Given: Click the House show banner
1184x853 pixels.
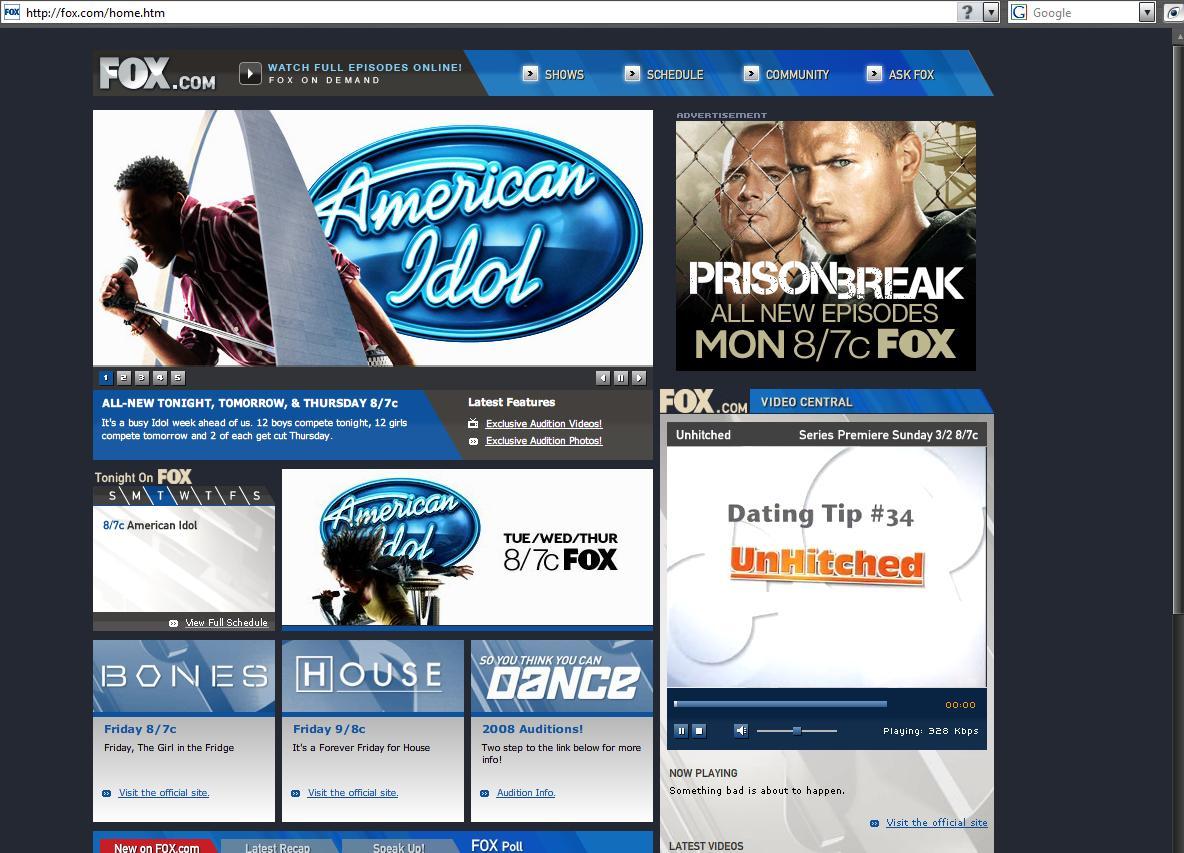Looking at the screenshot, I should pyautogui.click(x=373, y=676).
